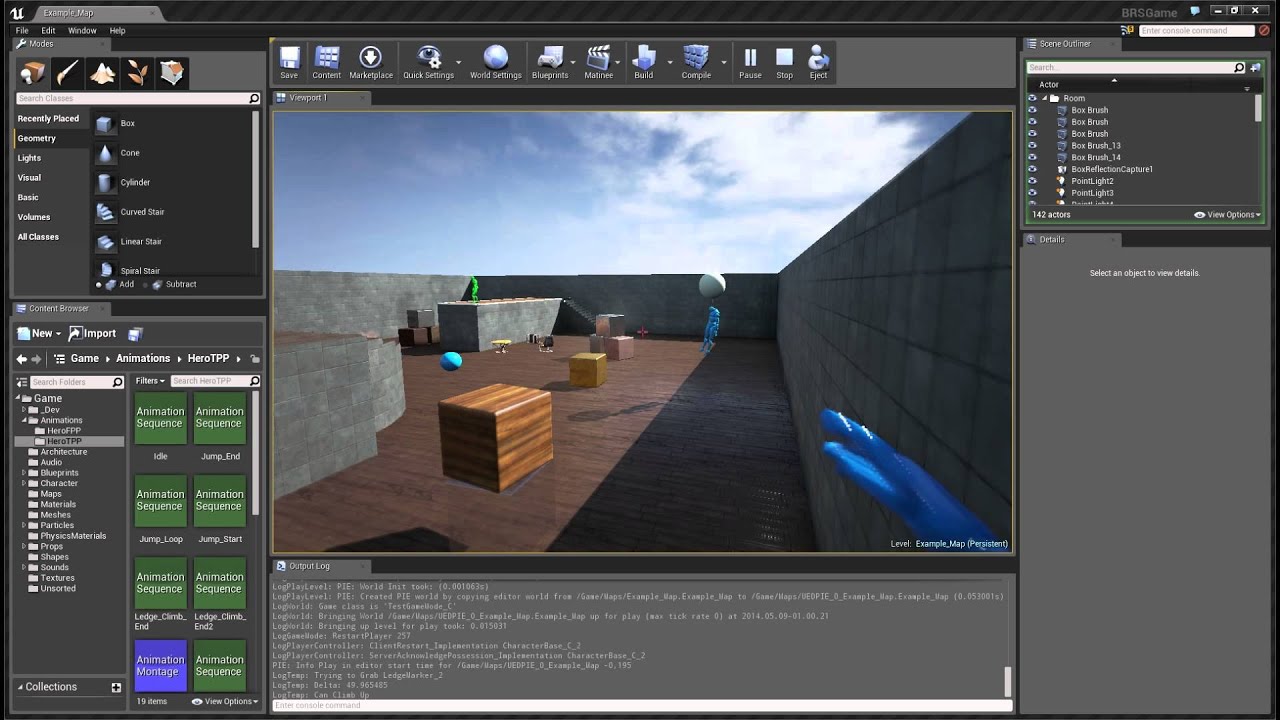Select the Paint mode brush icon

tap(67, 73)
